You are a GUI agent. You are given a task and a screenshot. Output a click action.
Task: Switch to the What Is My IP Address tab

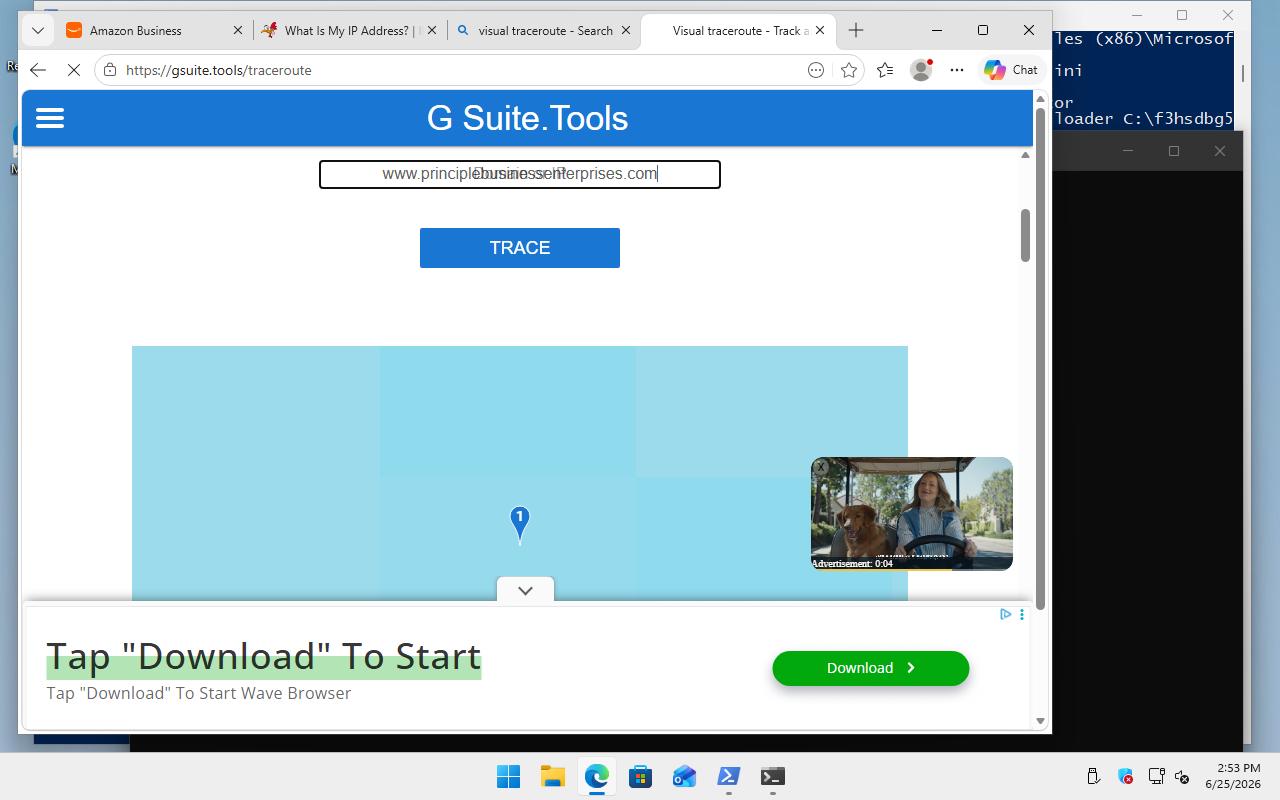(x=349, y=30)
